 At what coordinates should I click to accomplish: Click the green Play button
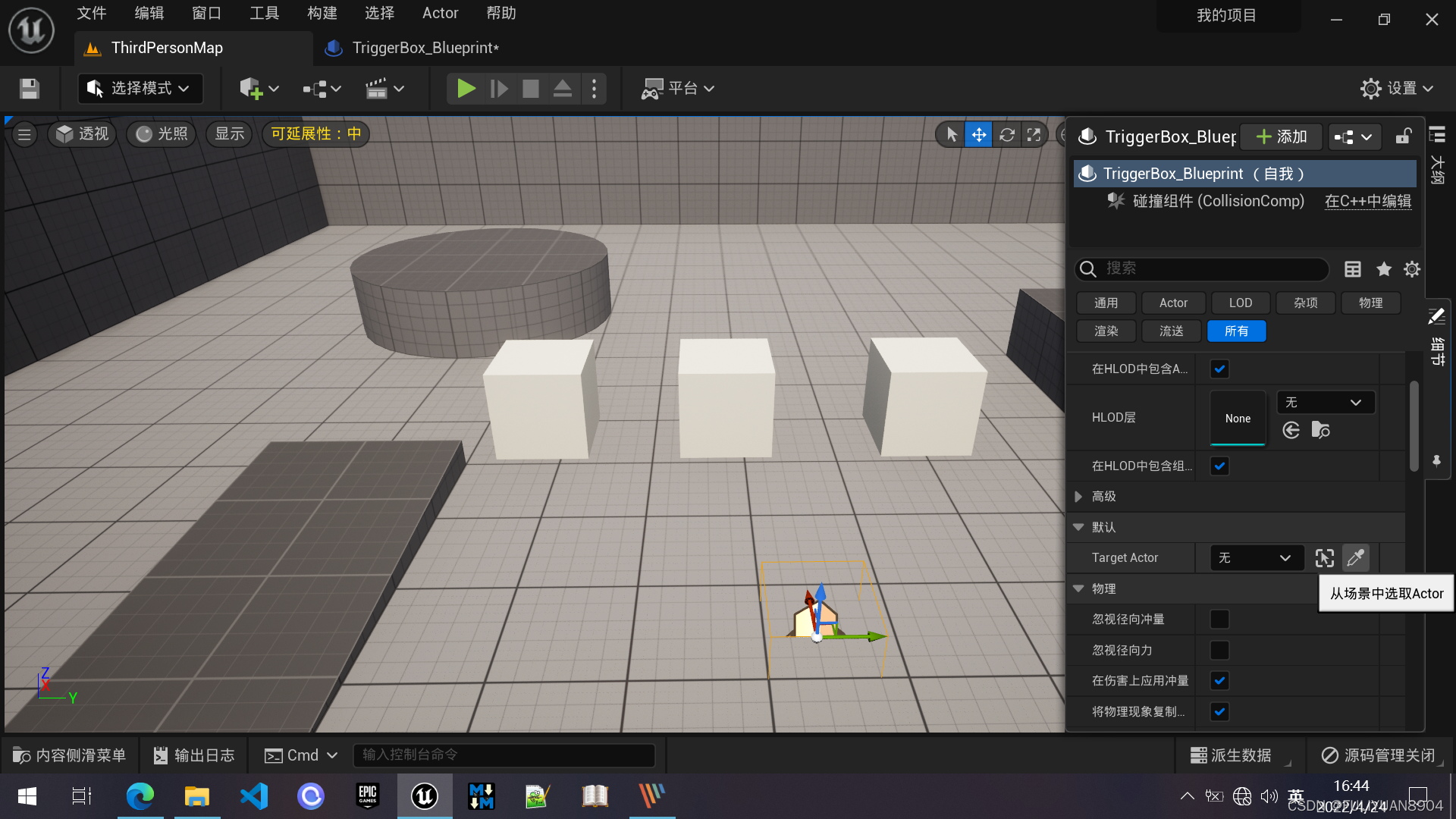pos(466,89)
